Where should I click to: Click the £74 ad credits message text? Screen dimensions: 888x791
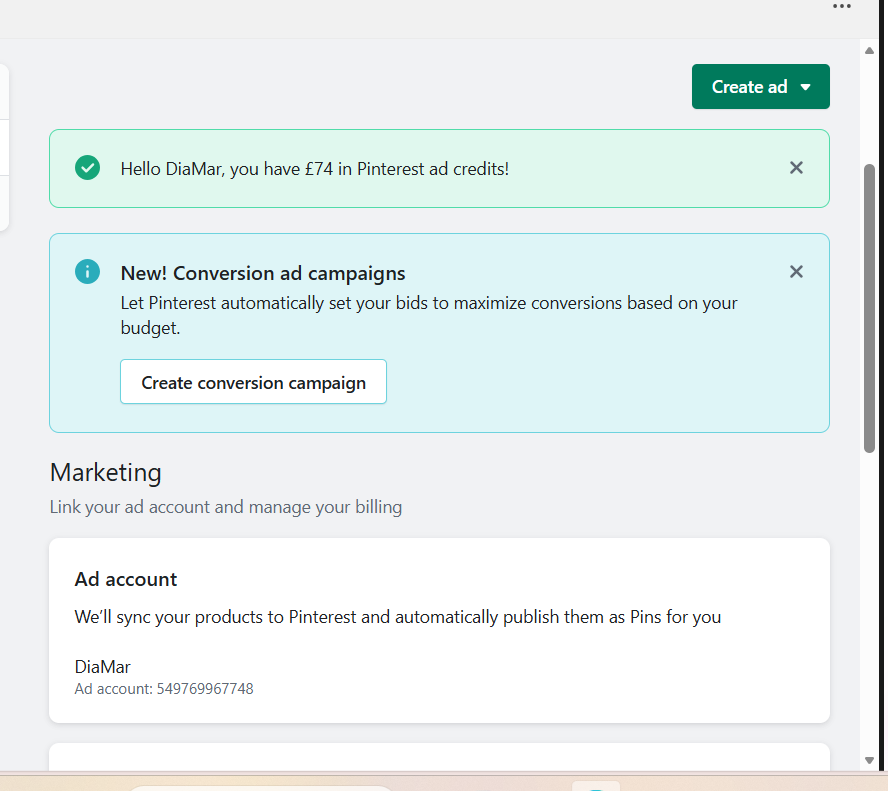tap(314, 169)
